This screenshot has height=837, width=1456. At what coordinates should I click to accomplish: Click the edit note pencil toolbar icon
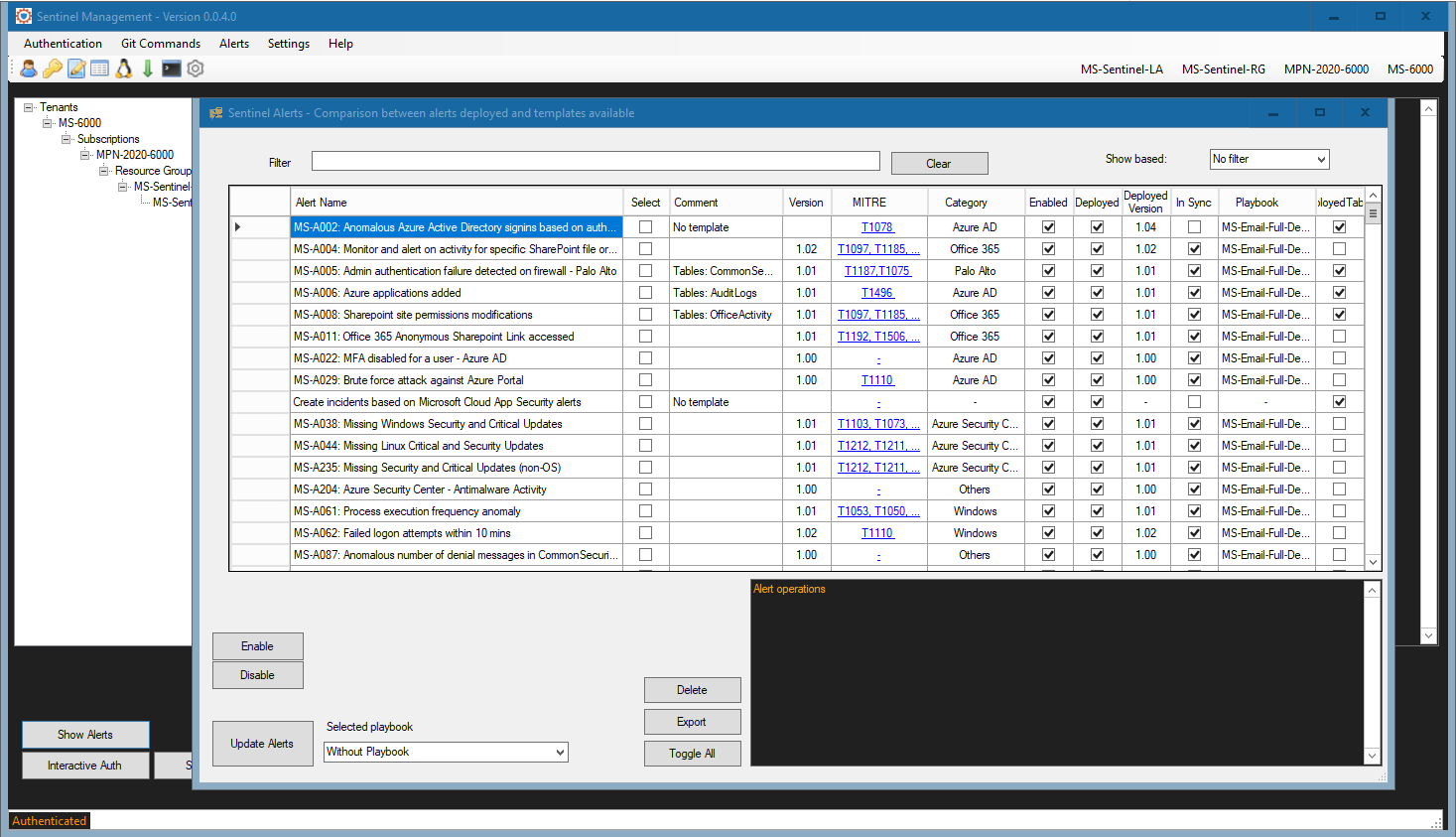[76, 69]
